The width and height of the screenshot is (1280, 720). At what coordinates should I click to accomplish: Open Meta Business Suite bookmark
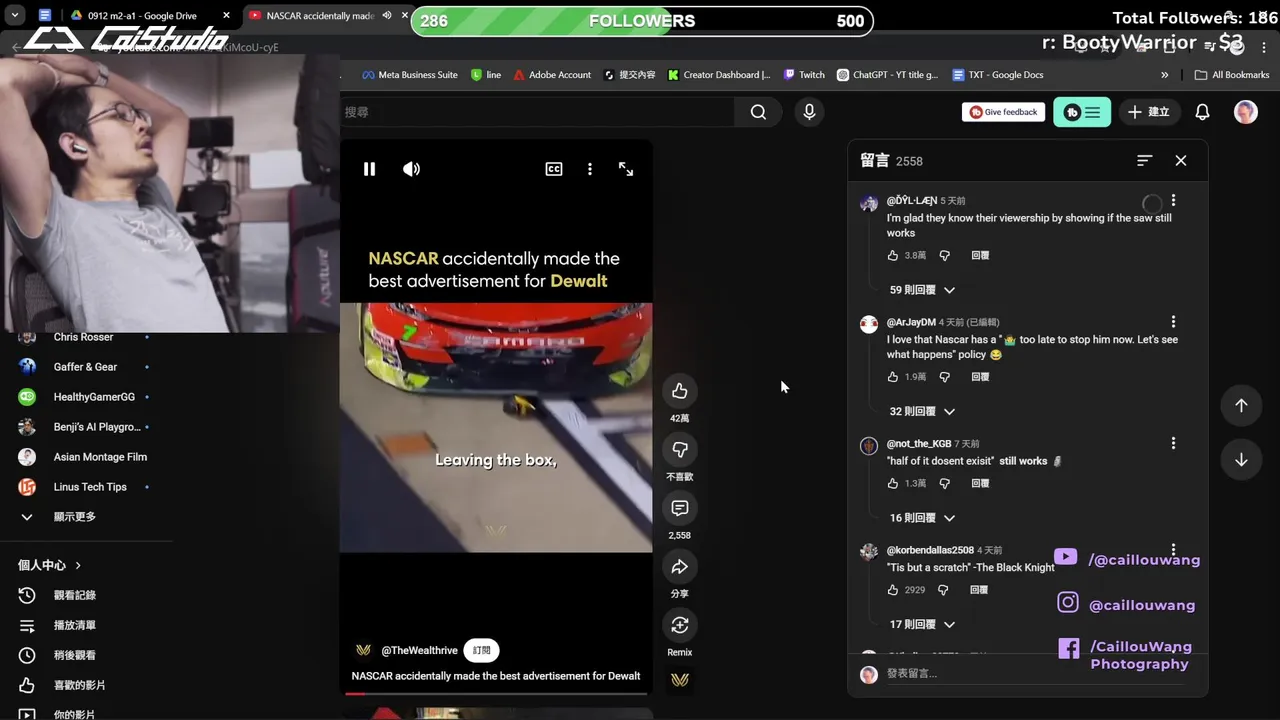(x=409, y=75)
